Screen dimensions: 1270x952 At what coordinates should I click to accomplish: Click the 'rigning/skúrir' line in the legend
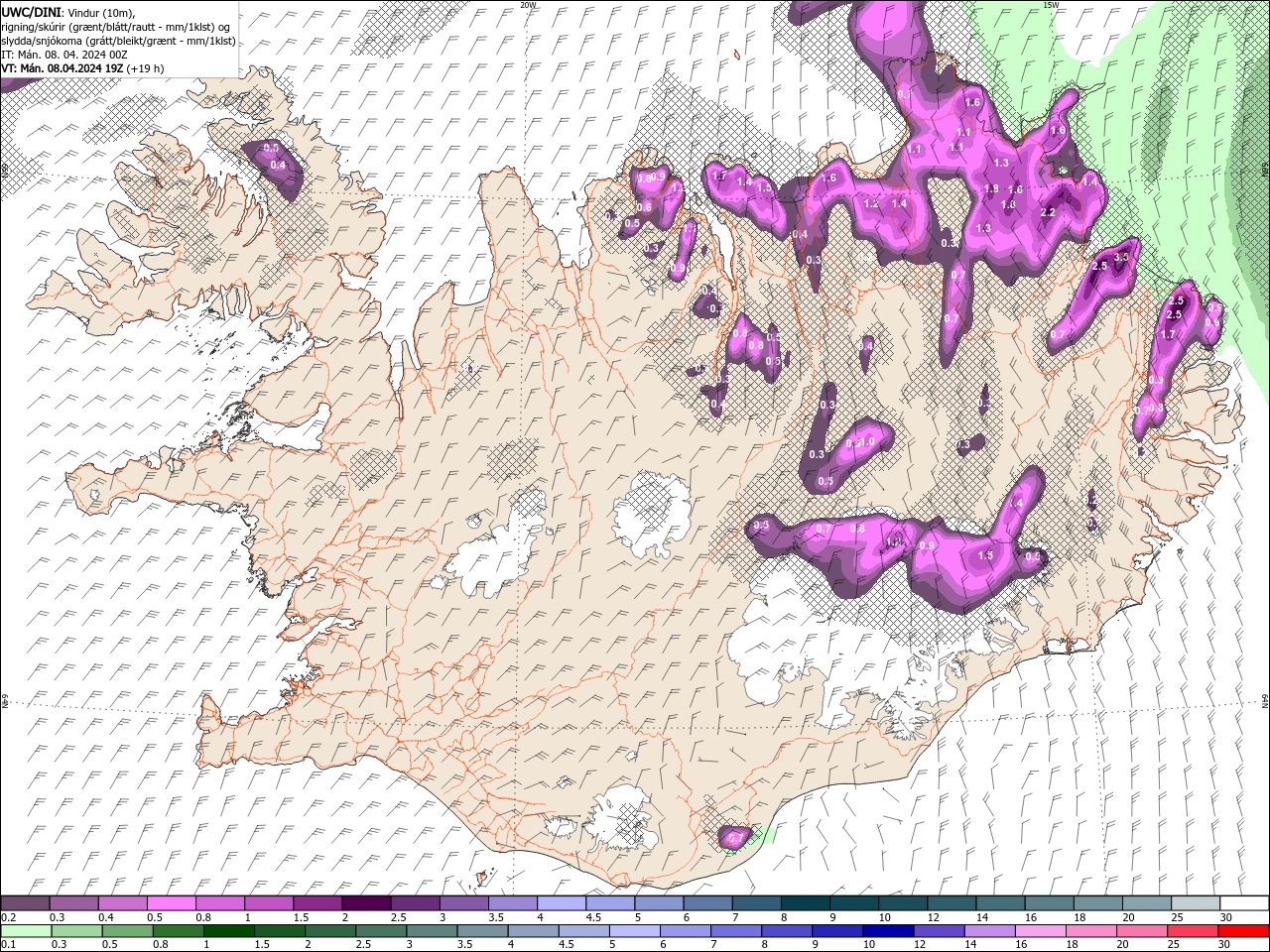click(x=118, y=27)
